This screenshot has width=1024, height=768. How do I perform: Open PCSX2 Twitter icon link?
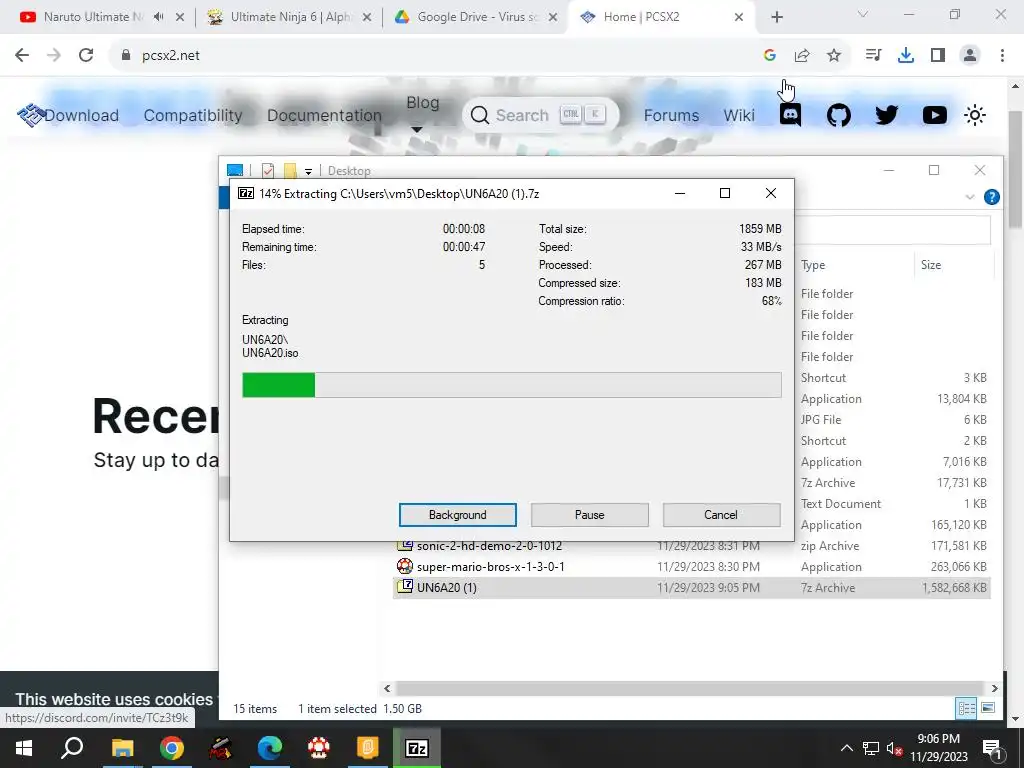coord(886,116)
